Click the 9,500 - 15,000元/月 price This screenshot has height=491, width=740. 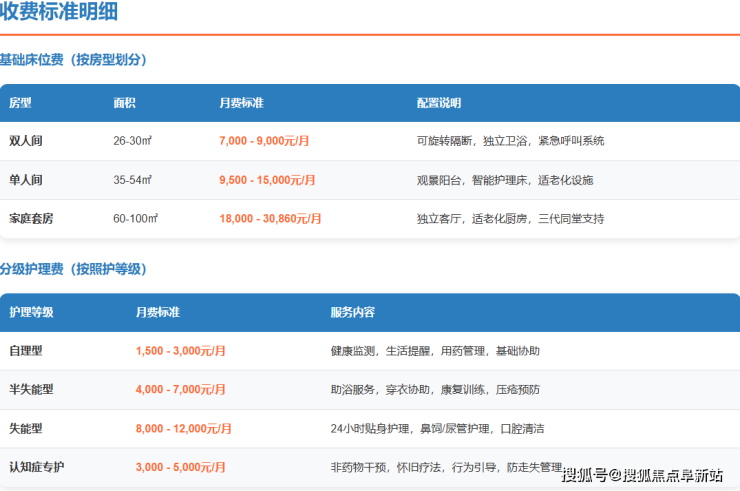(x=267, y=180)
